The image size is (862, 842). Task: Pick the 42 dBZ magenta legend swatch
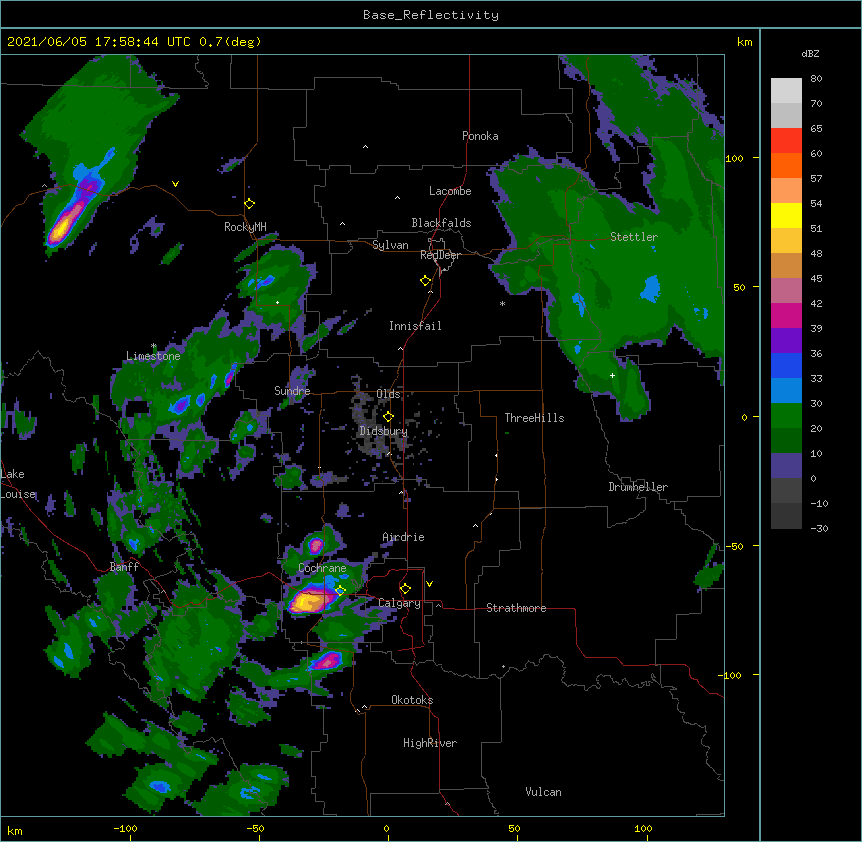(786, 315)
